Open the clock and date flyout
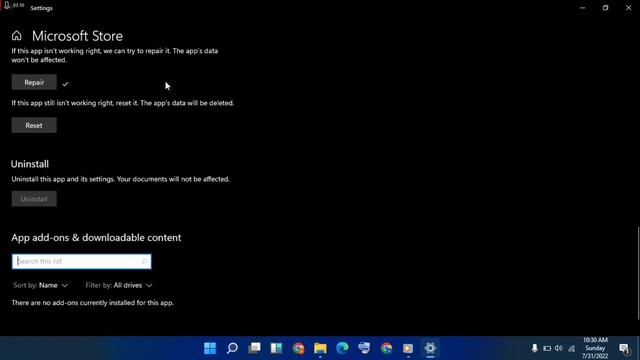Viewport: 640px width, 360px height. 595,348
